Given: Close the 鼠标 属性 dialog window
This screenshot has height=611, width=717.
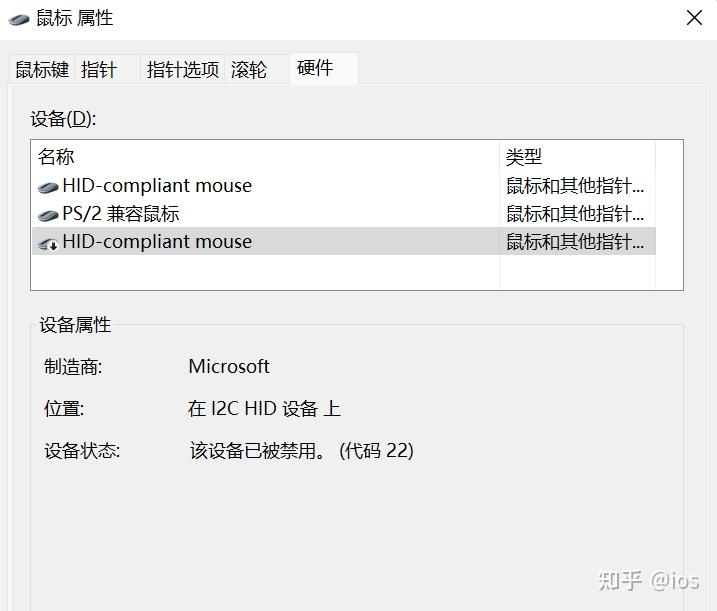Looking at the screenshot, I should click(694, 18).
